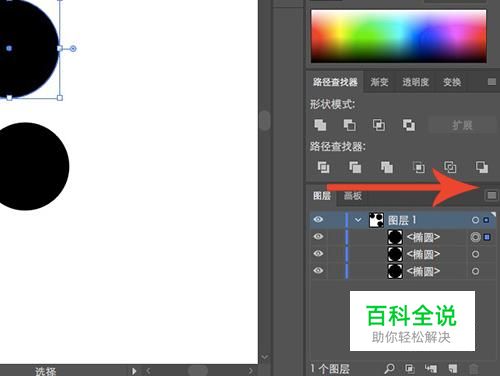Switch to the 变换 tab
This screenshot has width=500, height=376.
452,82
